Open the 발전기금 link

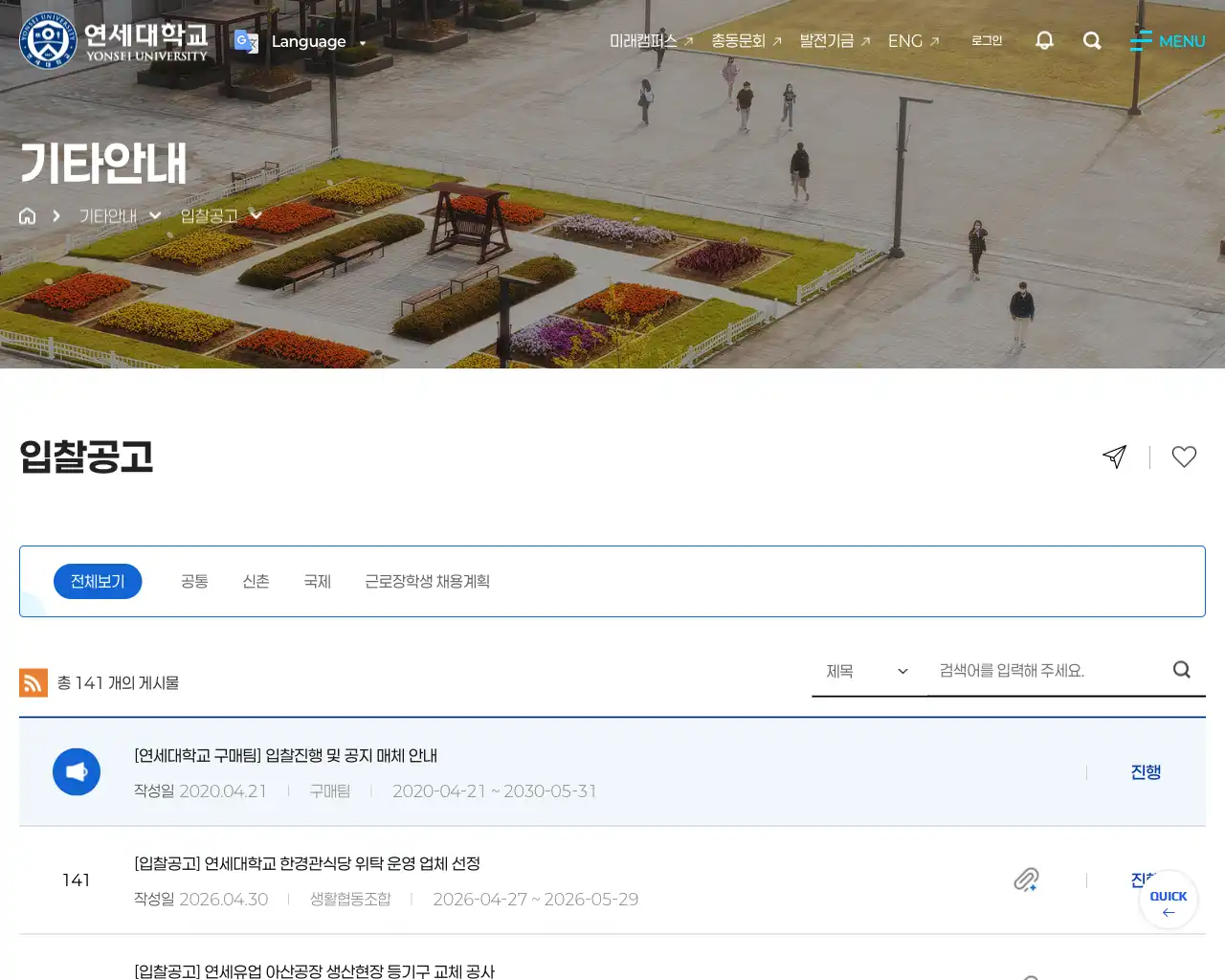(835, 41)
